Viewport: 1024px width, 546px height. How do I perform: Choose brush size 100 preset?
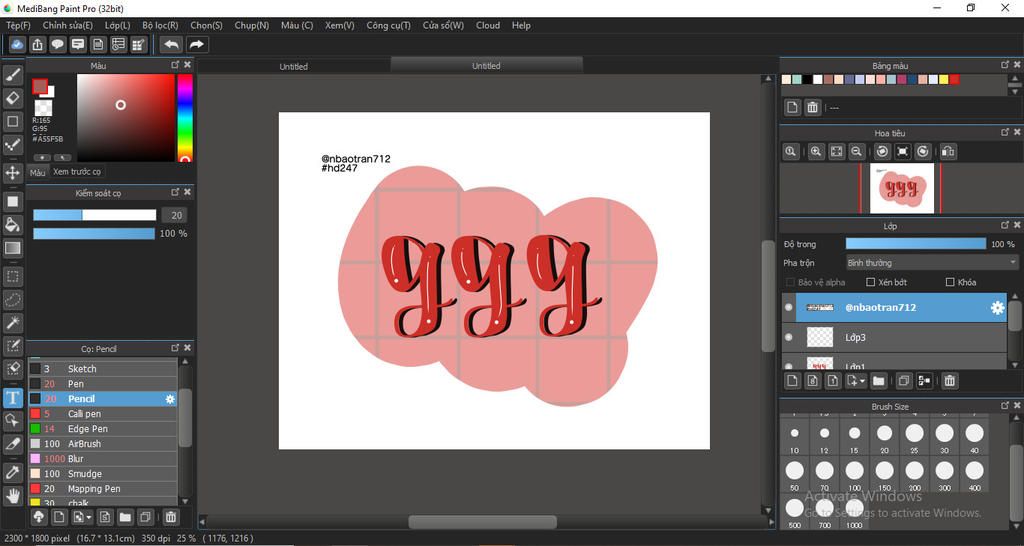(854, 474)
